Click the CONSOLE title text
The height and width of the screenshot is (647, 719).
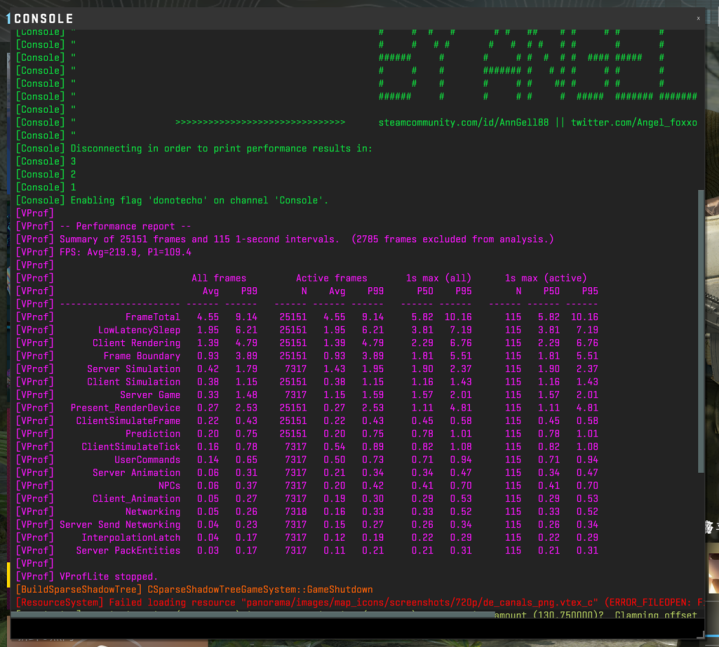pyautogui.click(x=42, y=18)
